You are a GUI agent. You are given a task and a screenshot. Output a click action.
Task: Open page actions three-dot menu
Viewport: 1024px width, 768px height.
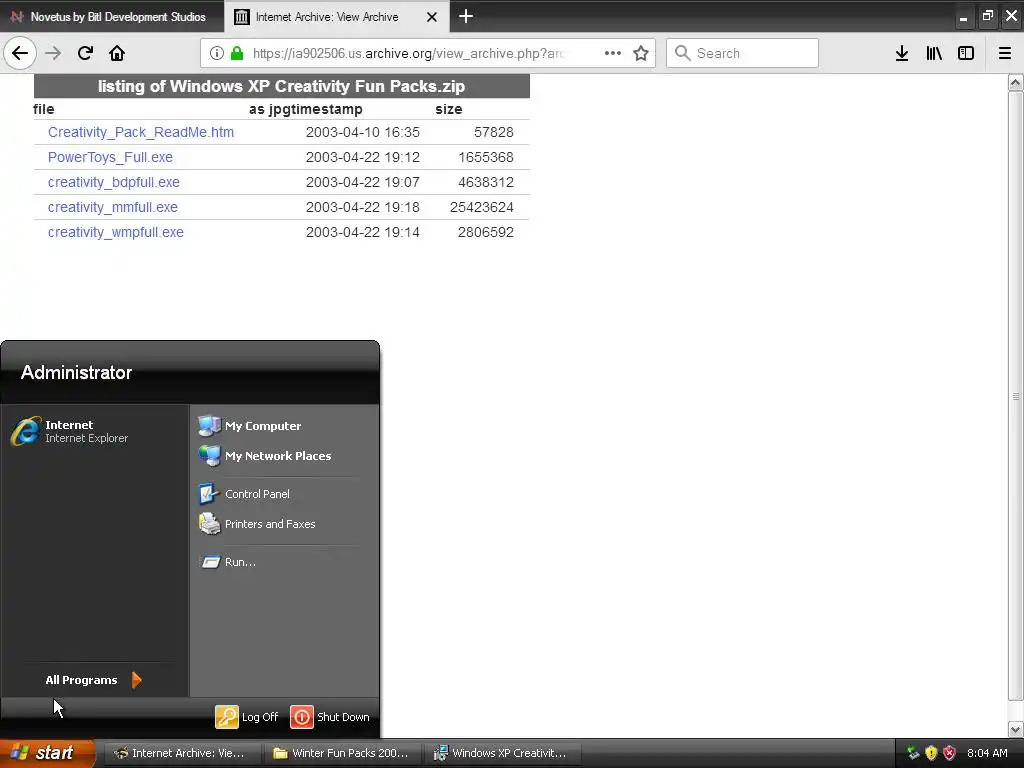click(x=613, y=54)
